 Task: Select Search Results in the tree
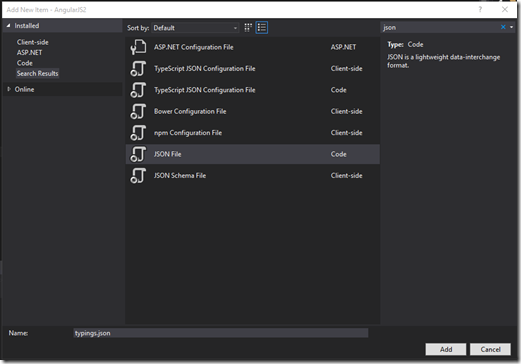tap(38, 73)
